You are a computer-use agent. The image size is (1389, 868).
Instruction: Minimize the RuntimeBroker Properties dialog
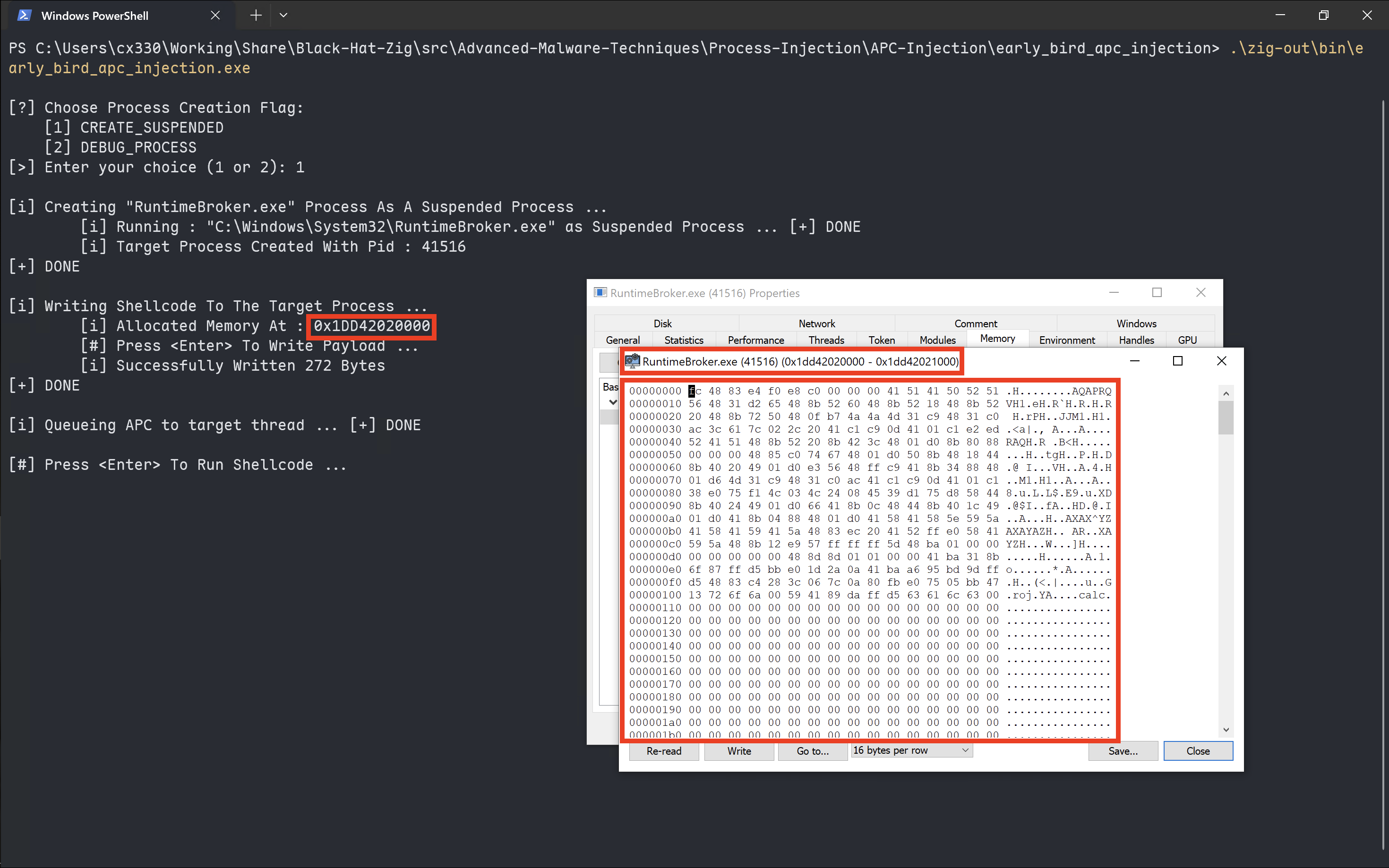(1114, 293)
